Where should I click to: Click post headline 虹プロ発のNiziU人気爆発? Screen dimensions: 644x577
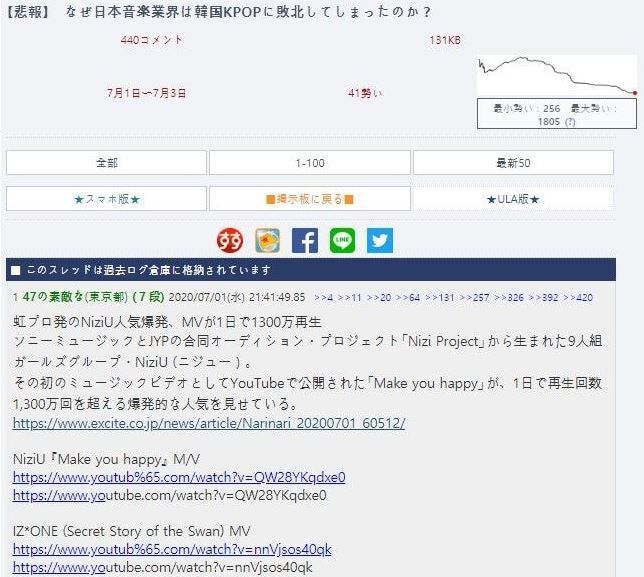coord(167,322)
